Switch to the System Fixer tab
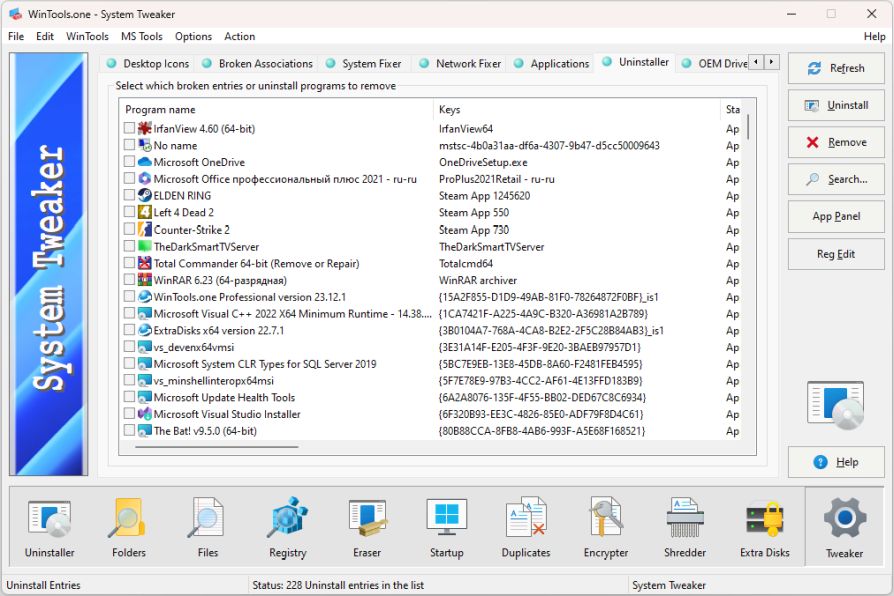894x596 pixels. [x=364, y=63]
